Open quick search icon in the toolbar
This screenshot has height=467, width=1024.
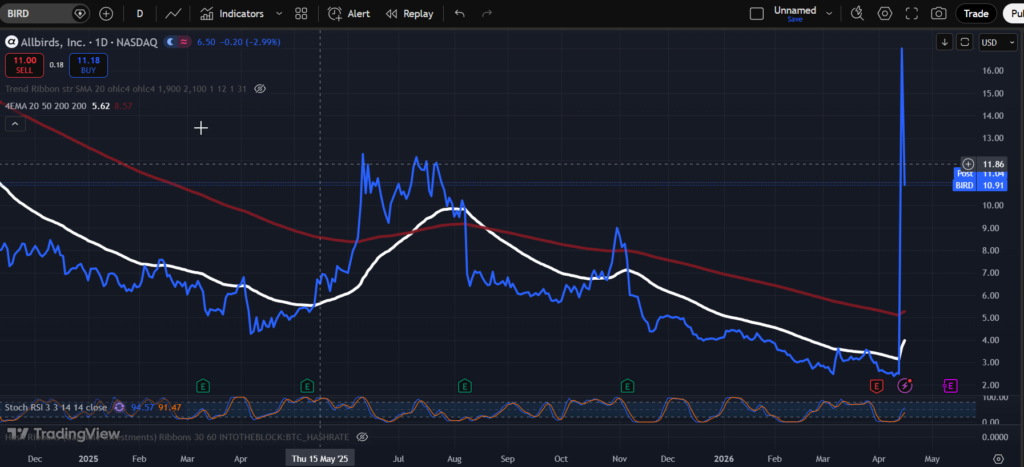[x=857, y=14]
